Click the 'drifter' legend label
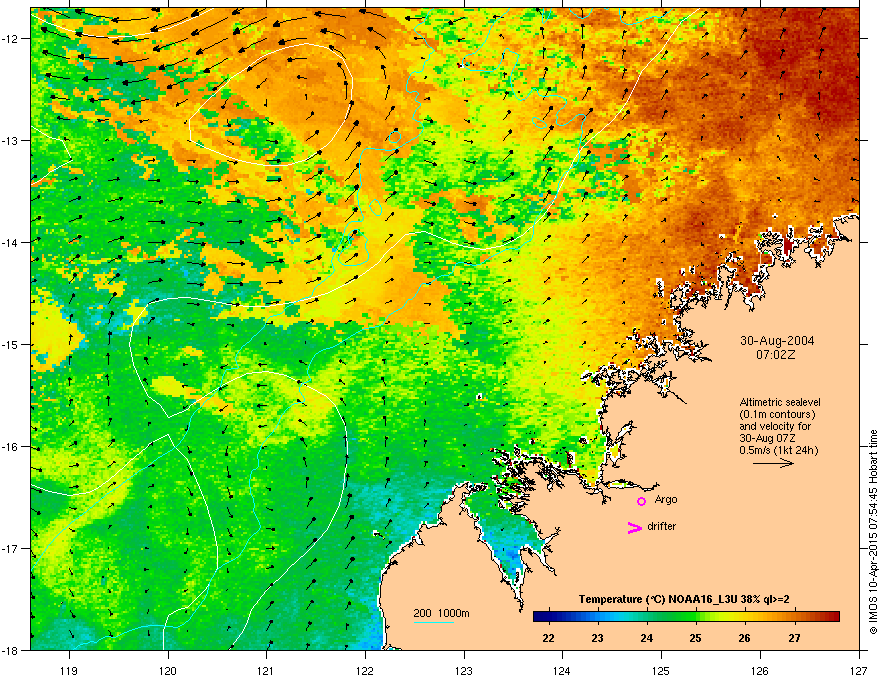 click(661, 526)
